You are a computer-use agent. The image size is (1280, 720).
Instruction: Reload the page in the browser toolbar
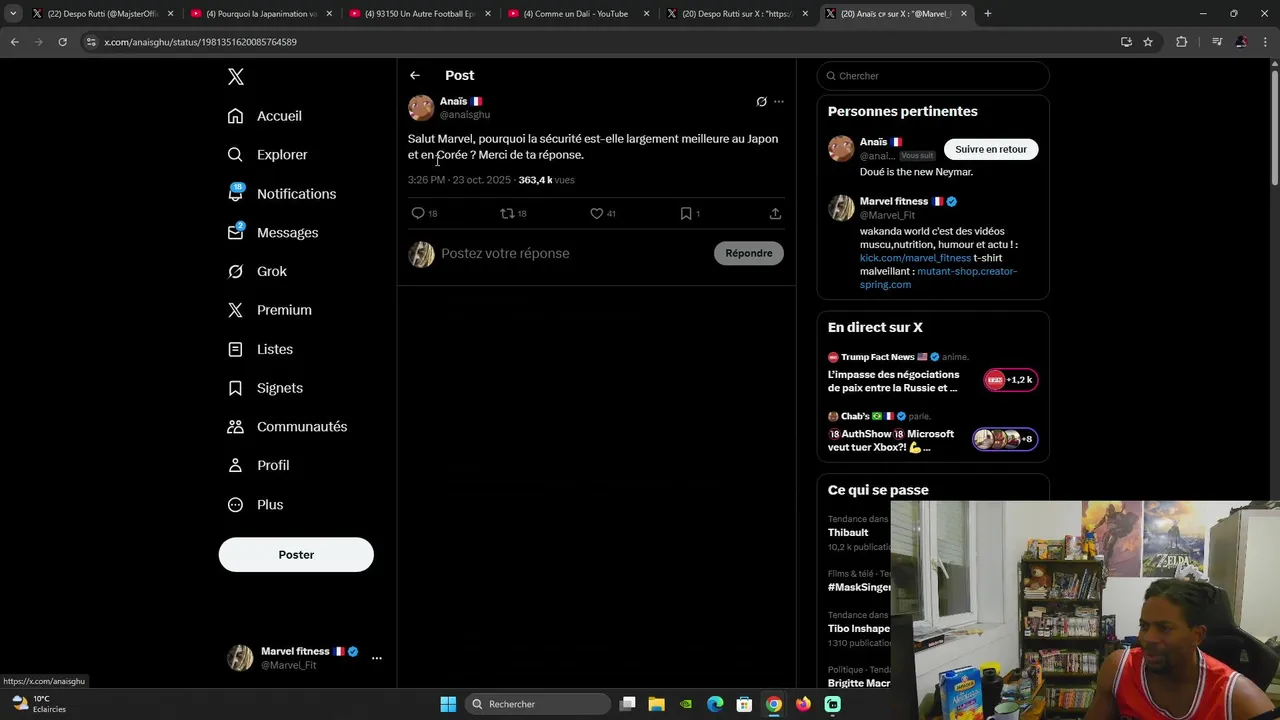(x=62, y=42)
